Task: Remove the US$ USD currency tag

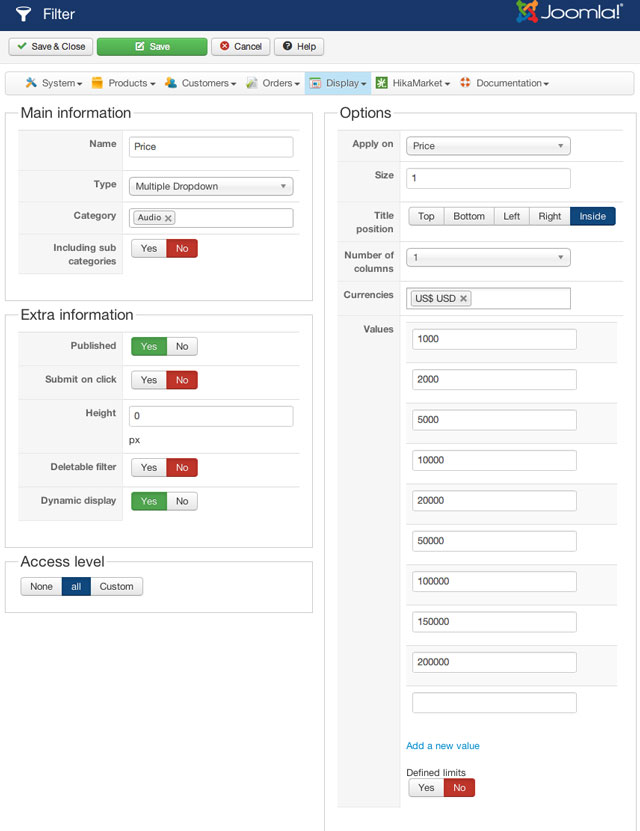Action: point(463,299)
